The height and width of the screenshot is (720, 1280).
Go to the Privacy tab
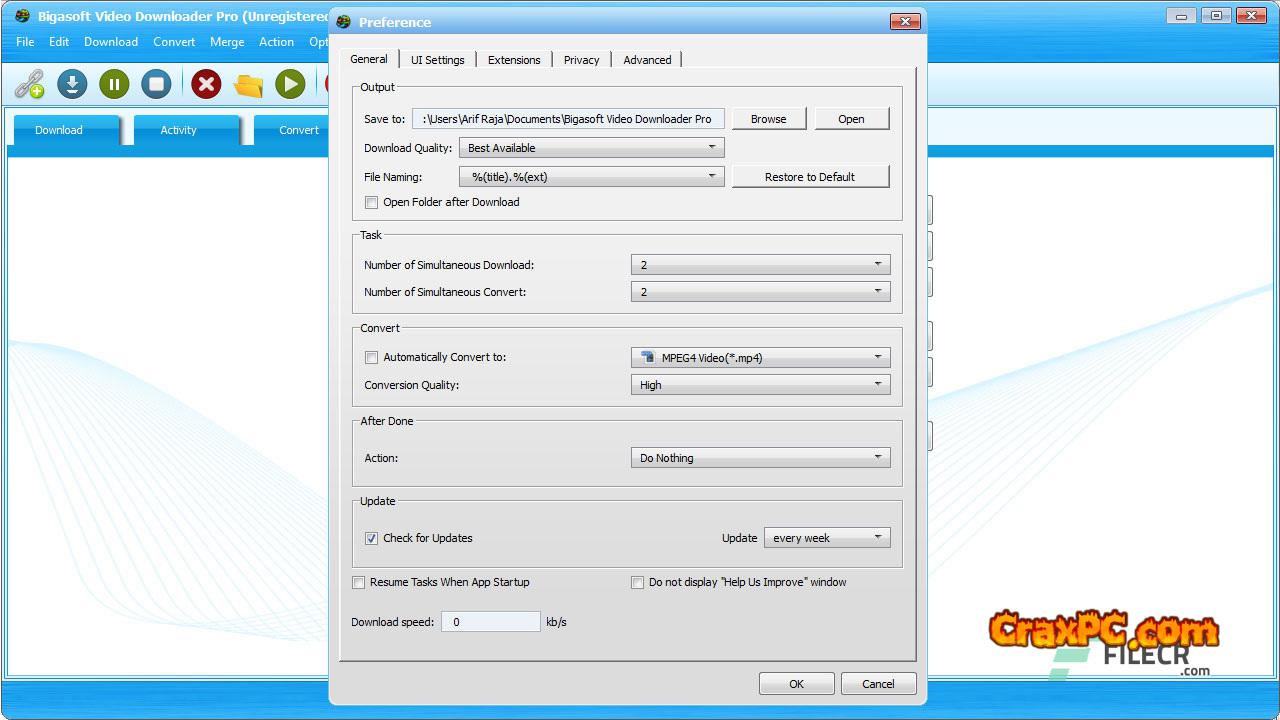[581, 60]
